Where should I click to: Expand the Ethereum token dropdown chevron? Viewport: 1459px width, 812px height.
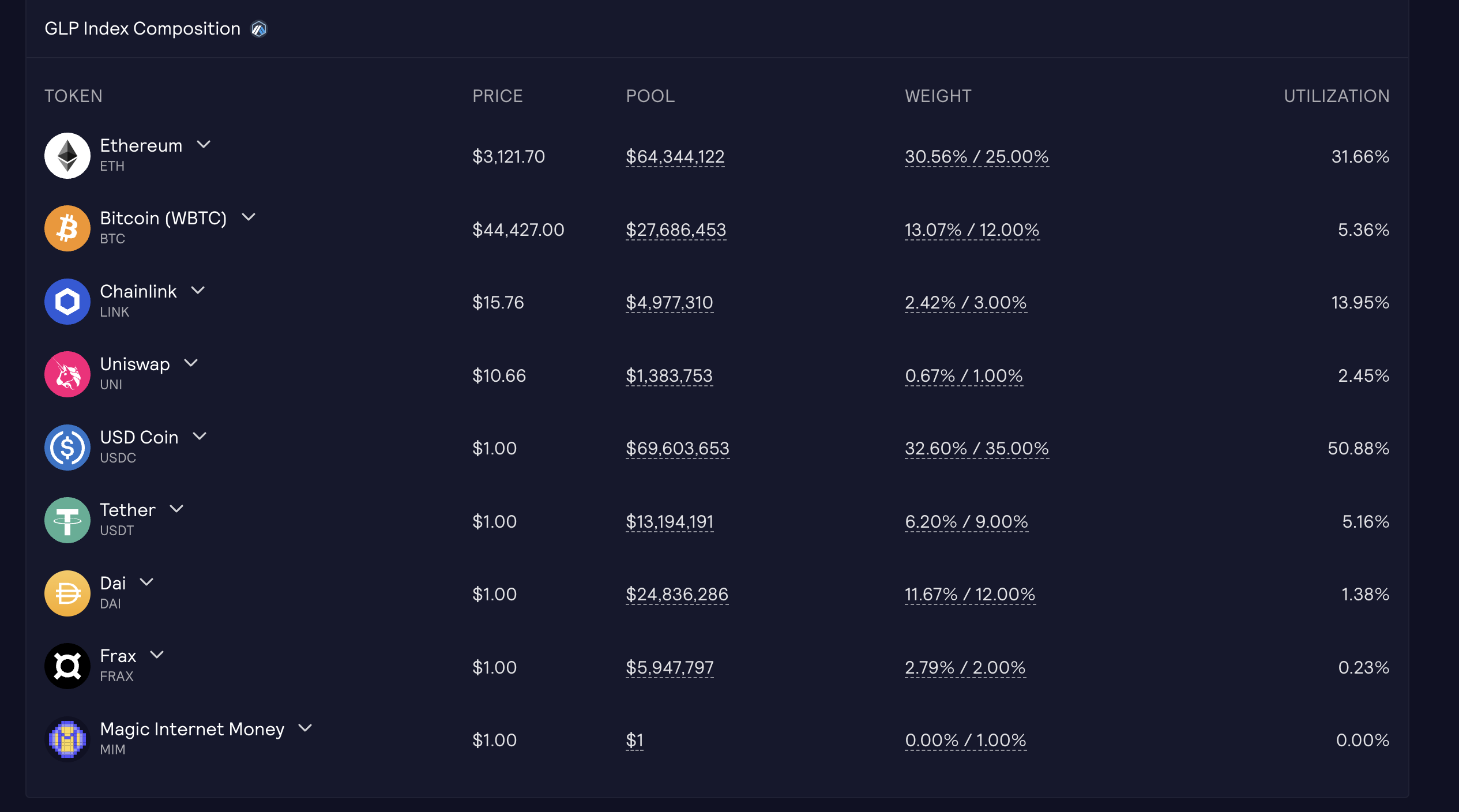(x=204, y=144)
